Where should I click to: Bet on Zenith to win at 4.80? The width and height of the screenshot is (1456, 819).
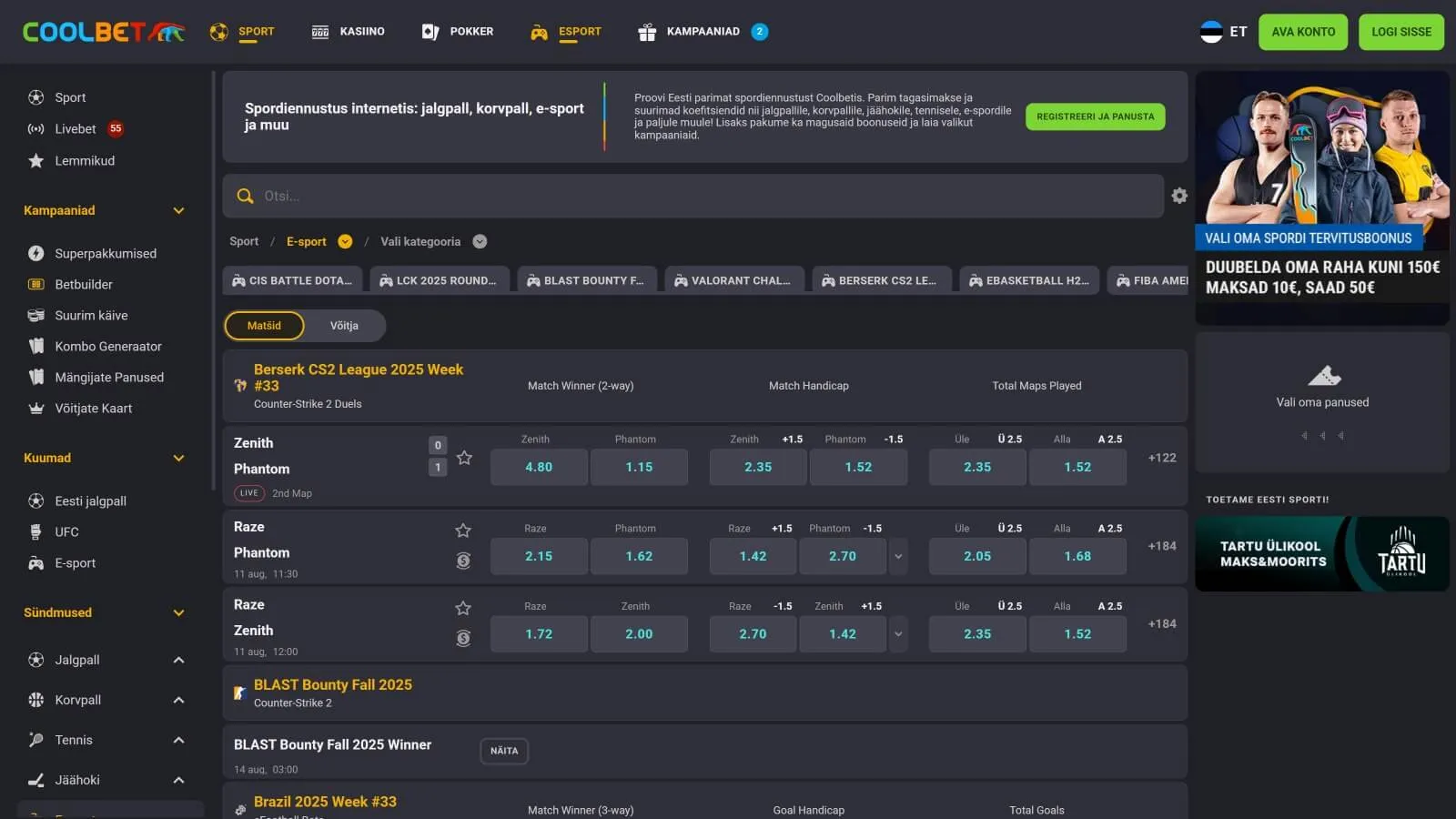point(539,467)
